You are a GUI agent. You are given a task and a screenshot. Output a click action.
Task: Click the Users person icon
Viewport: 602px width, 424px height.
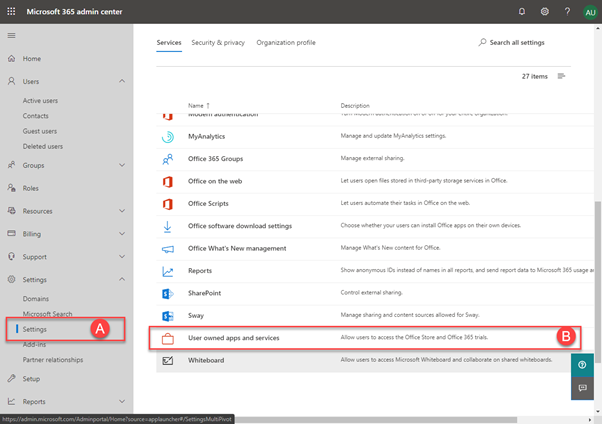click(x=12, y=81)
